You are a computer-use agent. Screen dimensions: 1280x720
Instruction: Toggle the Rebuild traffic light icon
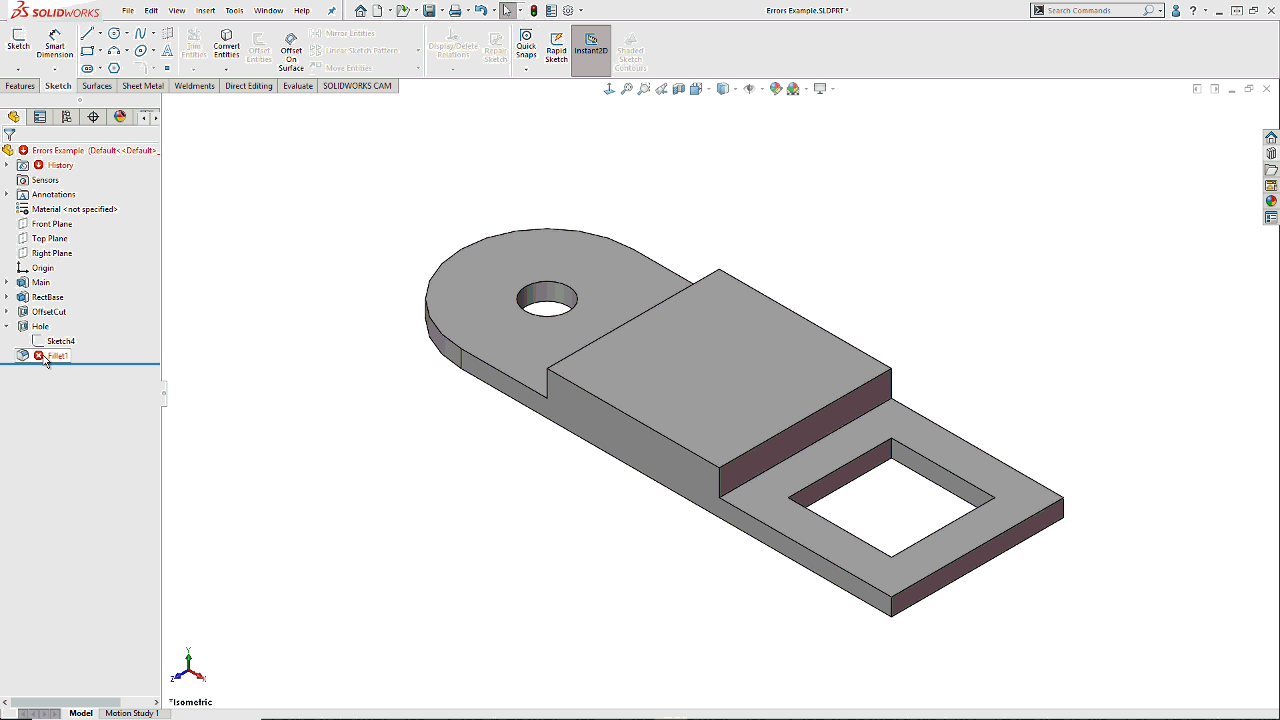coord(534,11)
